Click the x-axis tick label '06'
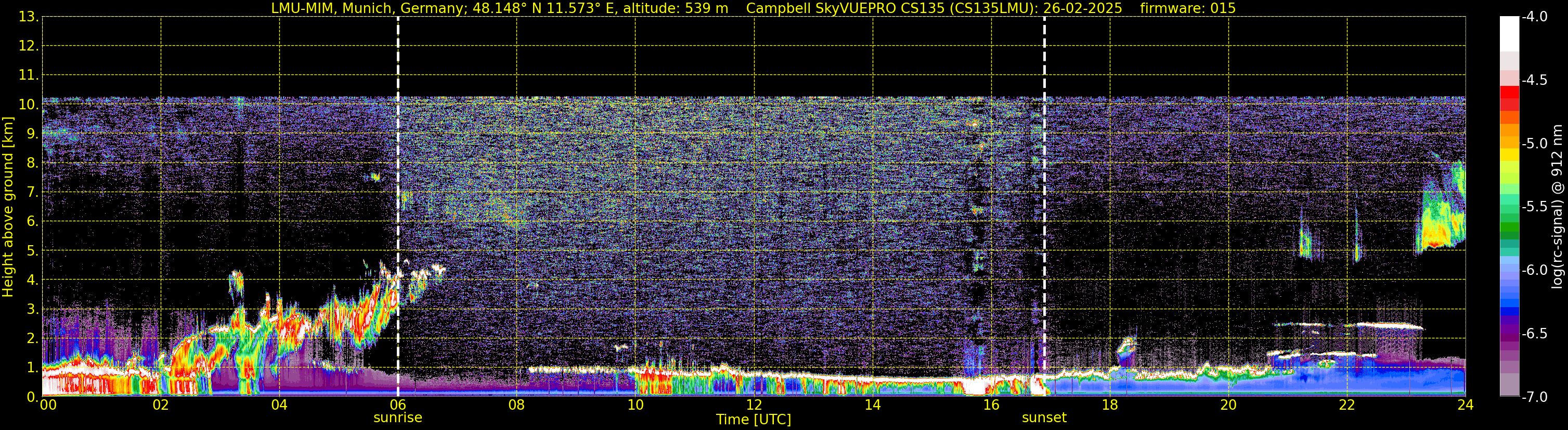Image resolution: width=1568 pixels, height=430 pixels. 398,405
